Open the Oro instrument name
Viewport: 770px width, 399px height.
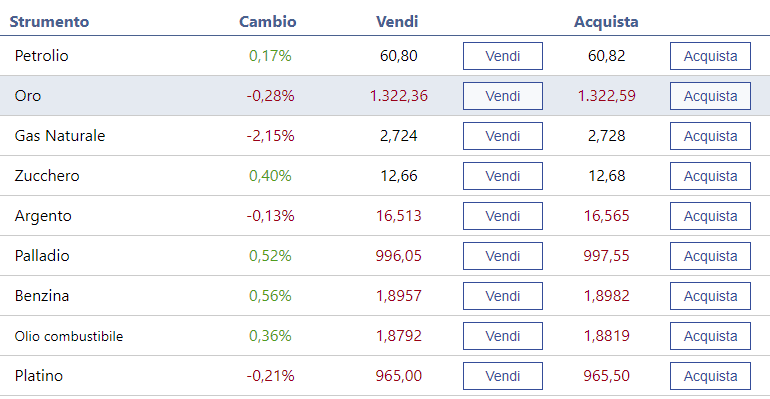28,96
